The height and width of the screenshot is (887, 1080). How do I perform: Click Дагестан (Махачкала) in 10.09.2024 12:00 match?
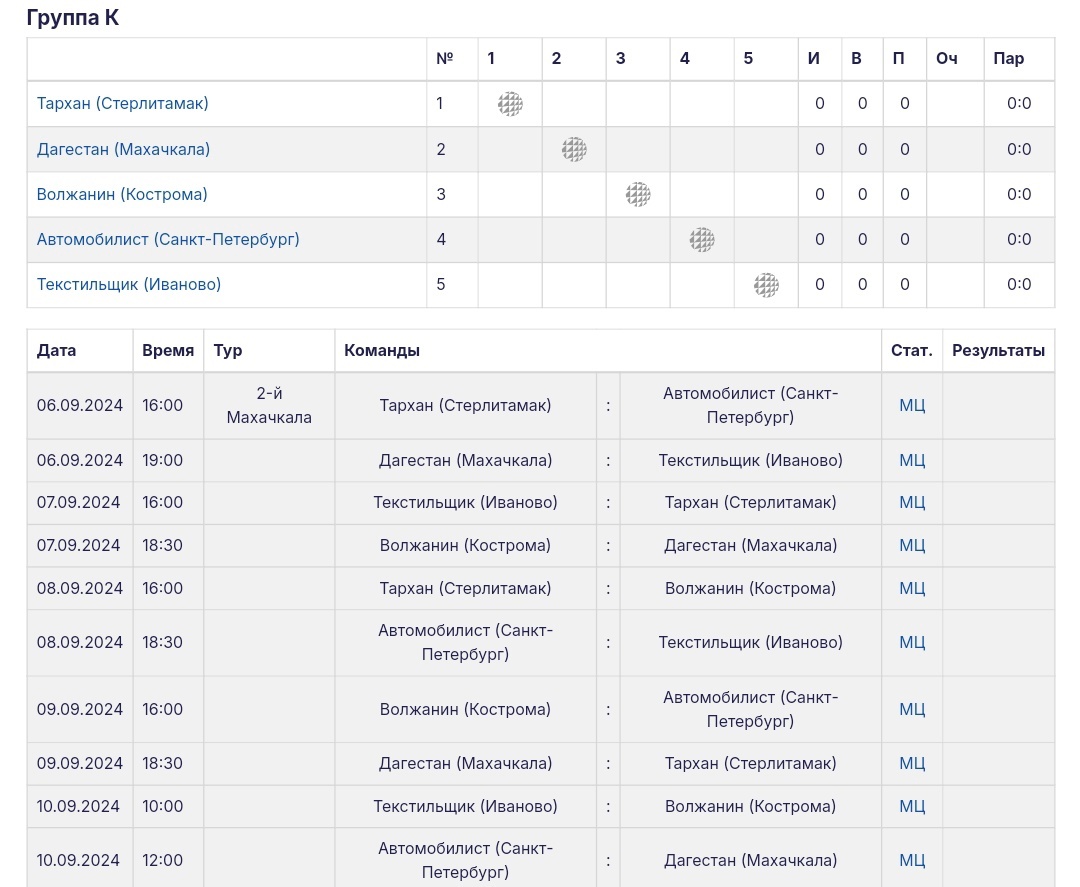[x=750, y=860]
